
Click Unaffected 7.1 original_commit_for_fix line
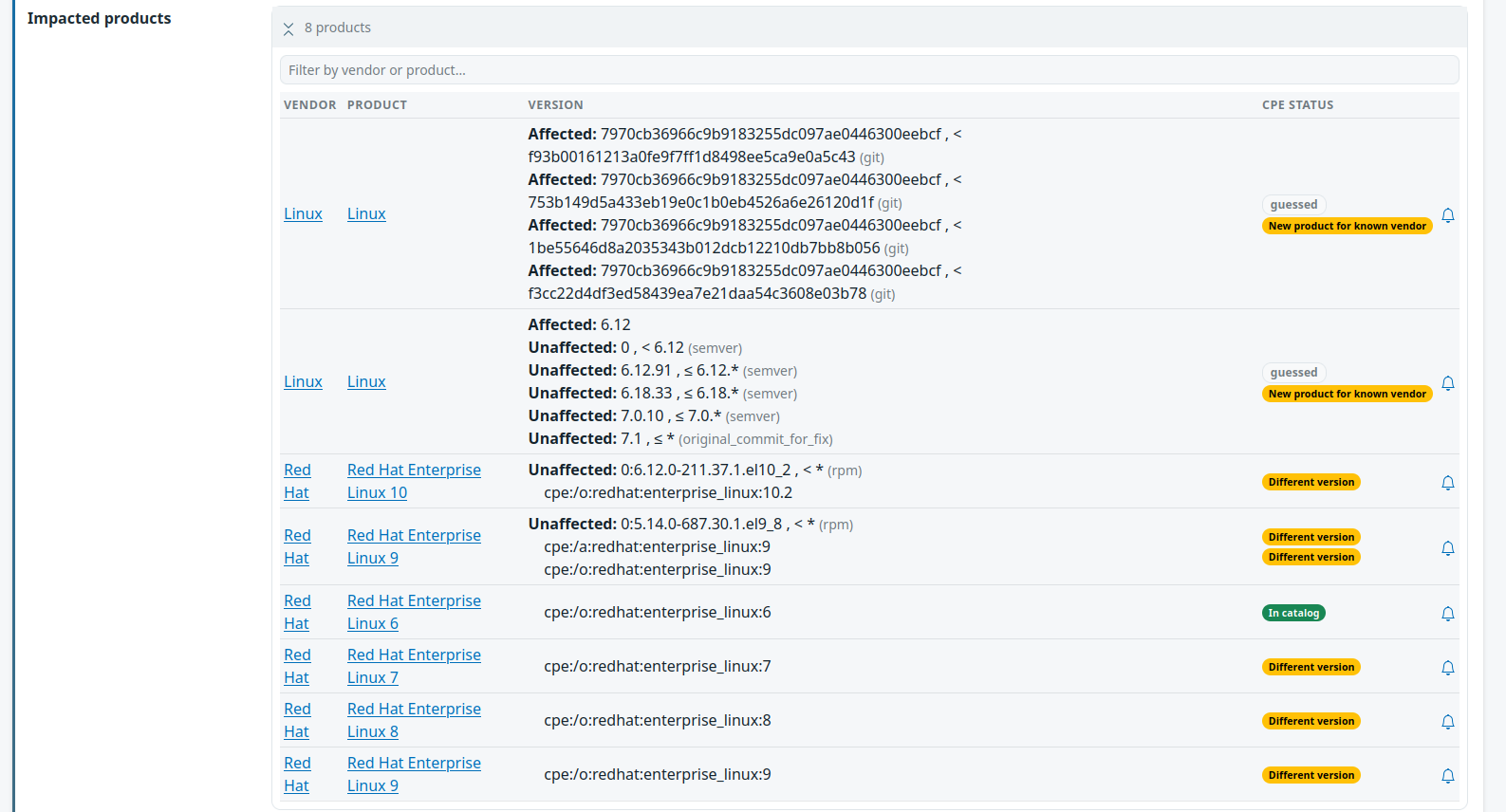click(680, 438)
